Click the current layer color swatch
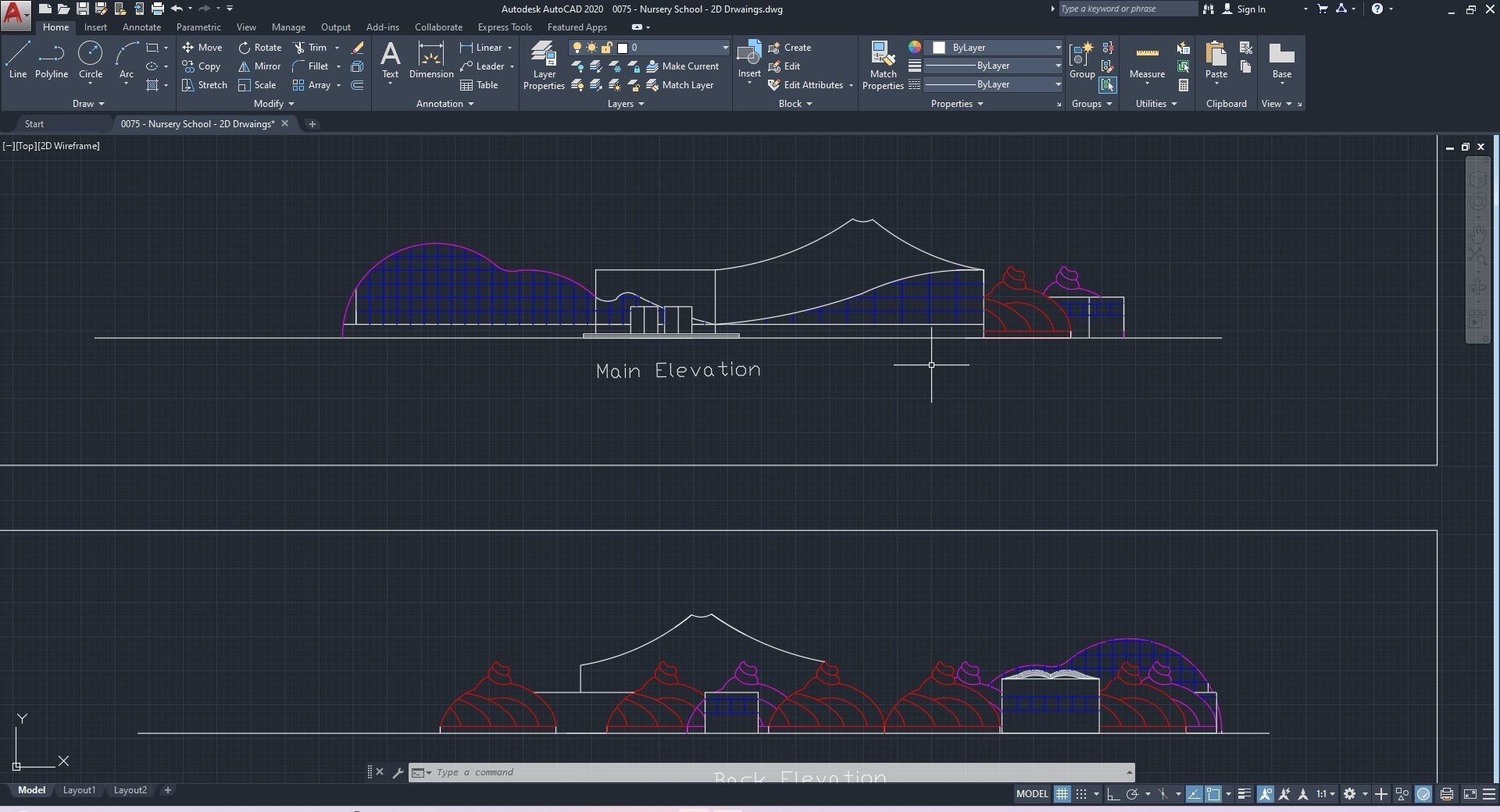The image size is (1500, 812). [623, 48]
